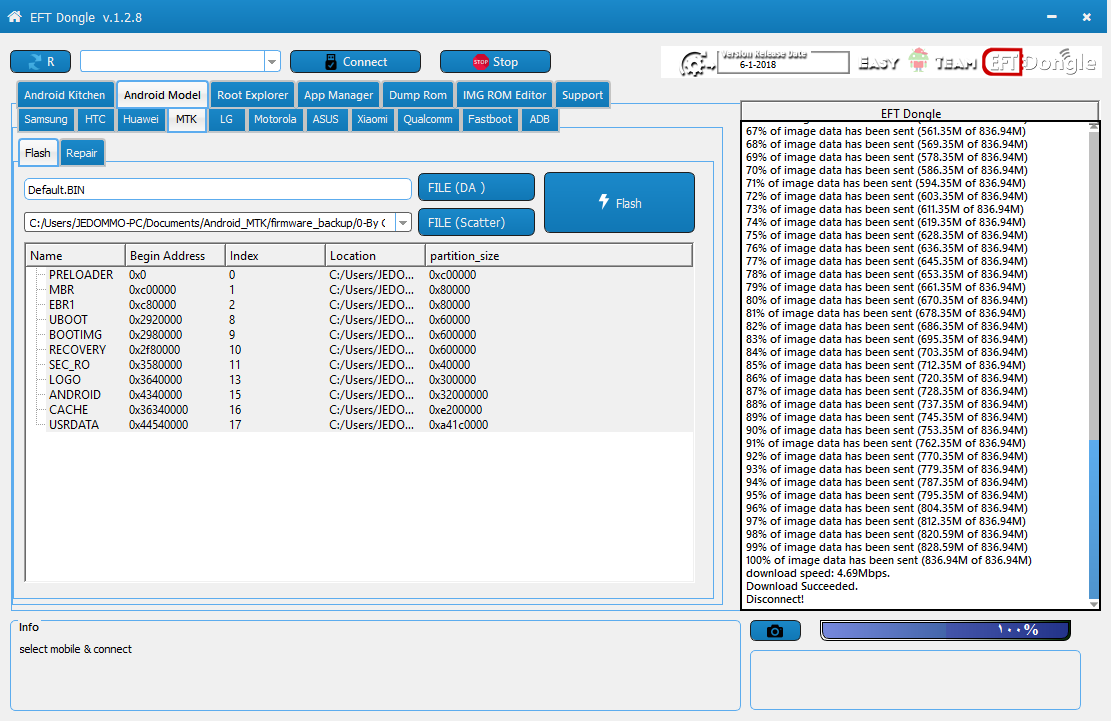Select the LOGO partition row
Image resolution: width=1111 pixels, height=721 pixels.
coord(359,380)
